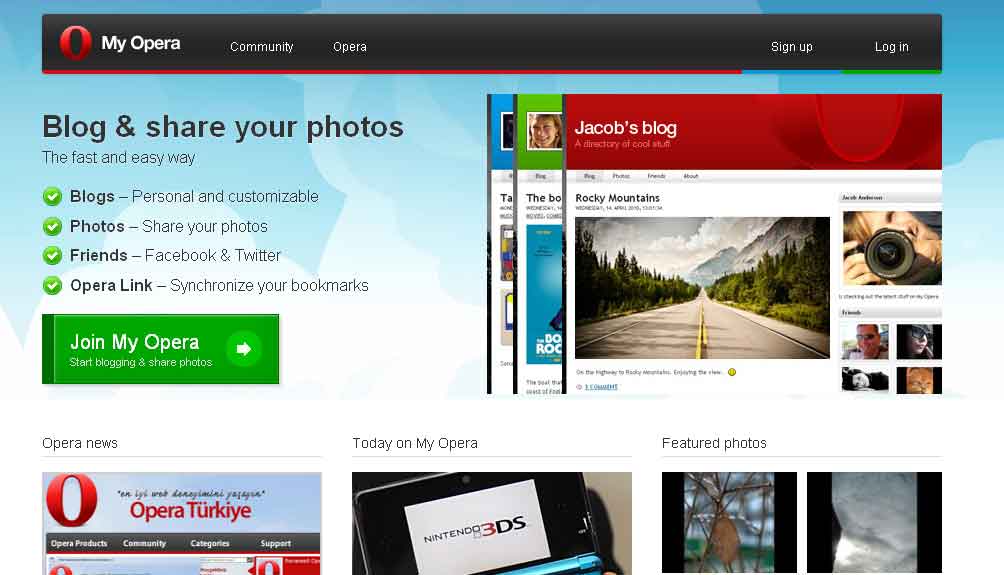Click the friend thumbnail of woman with glasses

point(919,341)
